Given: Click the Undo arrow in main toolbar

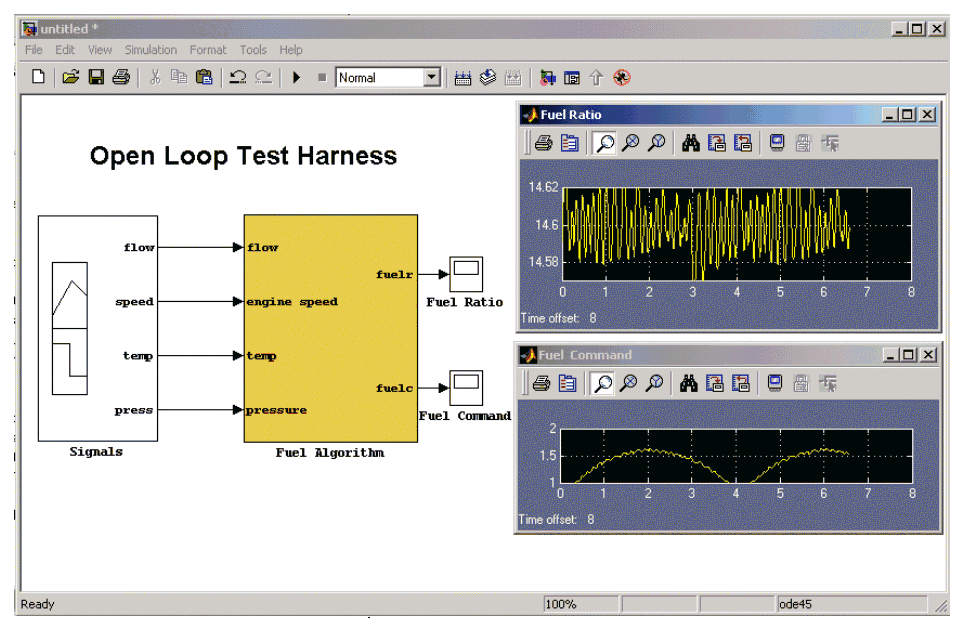Looking at the screenshot, I should pos(238,77).
